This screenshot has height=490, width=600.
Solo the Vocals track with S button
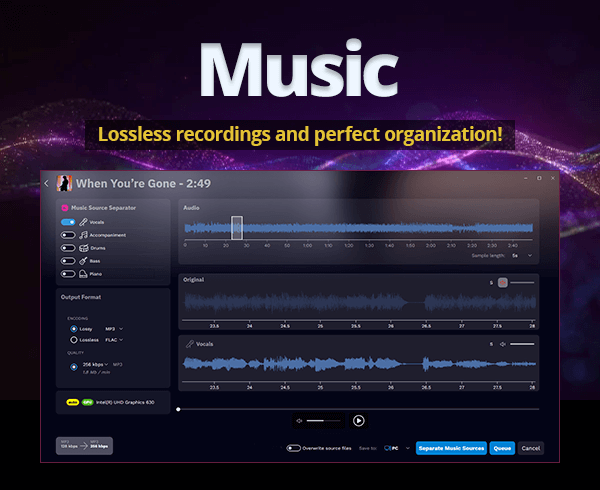(490, 344)
